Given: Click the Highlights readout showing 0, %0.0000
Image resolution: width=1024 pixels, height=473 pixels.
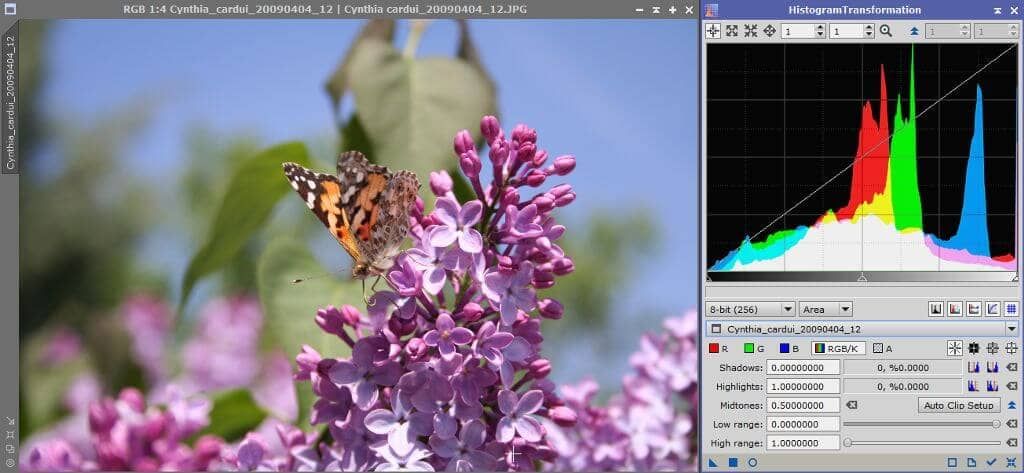Looking at the screenshot, I should click(903, 386).
